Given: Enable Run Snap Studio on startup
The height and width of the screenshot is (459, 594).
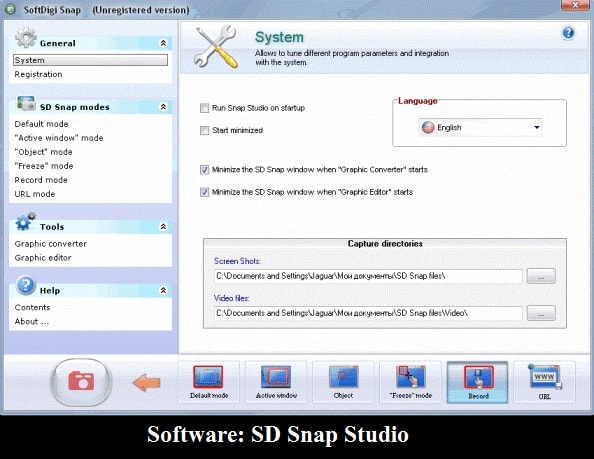Looking at the screenshot, I should click(x=205, y=108).
